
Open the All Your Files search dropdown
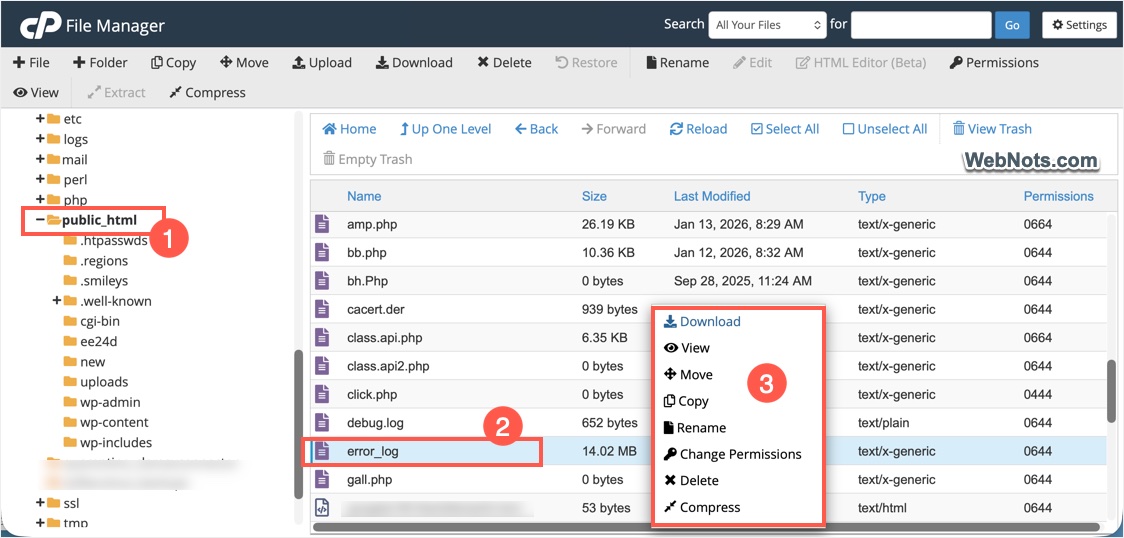767,25
